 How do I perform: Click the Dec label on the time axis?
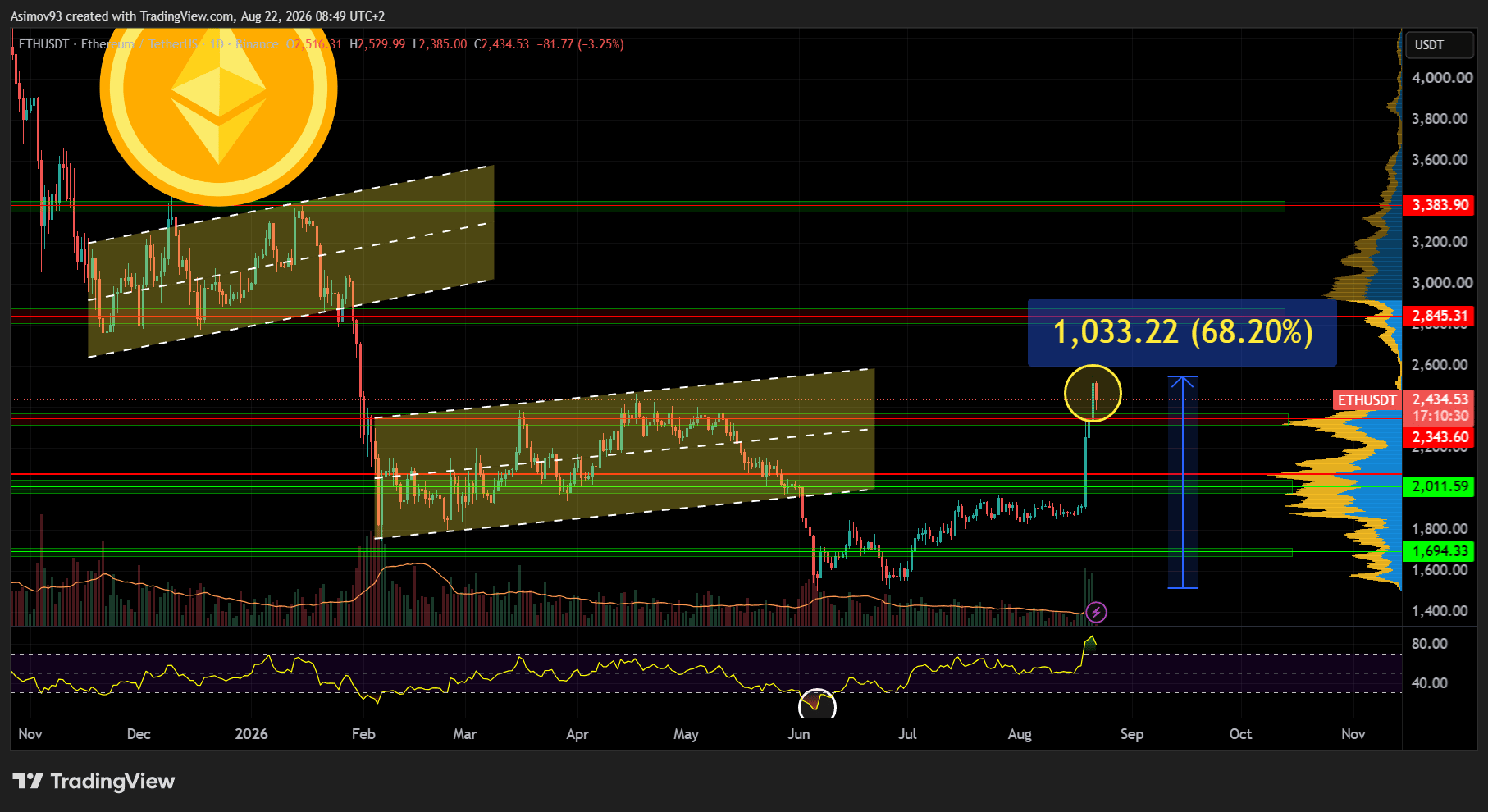(x=139, y=734)
